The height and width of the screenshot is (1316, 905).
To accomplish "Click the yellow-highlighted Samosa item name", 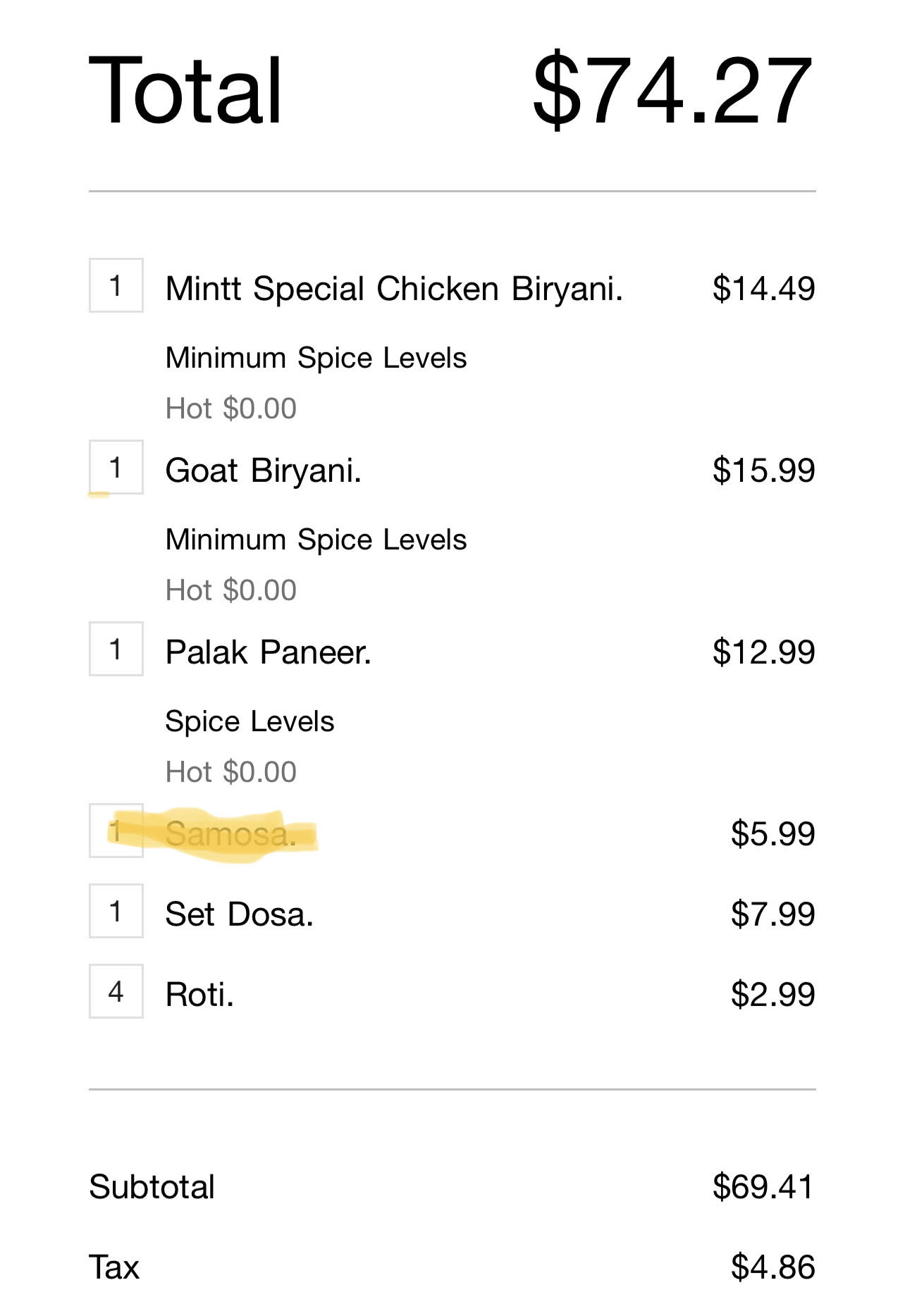I will [x=230, y=834].
